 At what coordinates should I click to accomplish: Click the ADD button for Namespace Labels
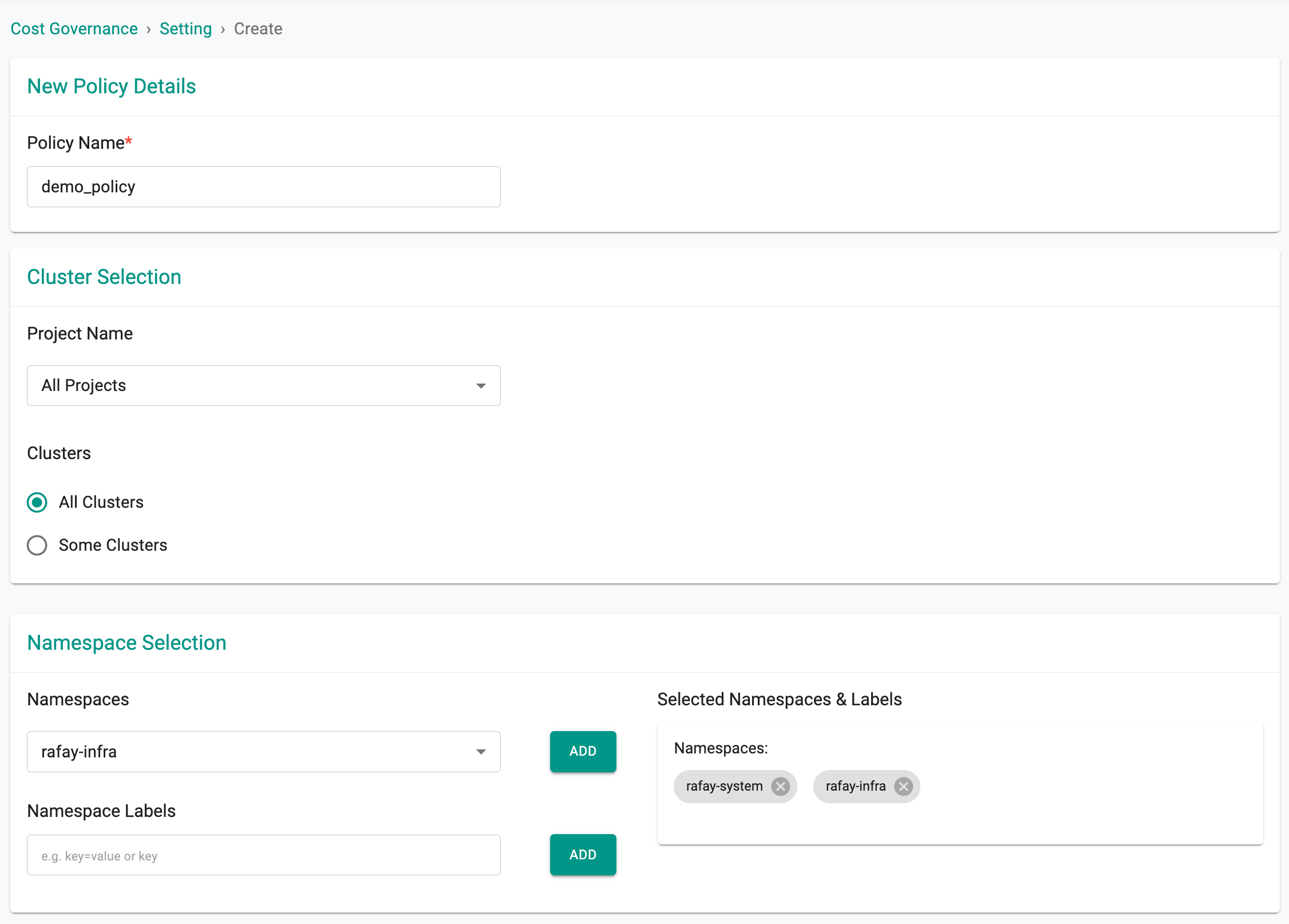(x=583, y=855)
